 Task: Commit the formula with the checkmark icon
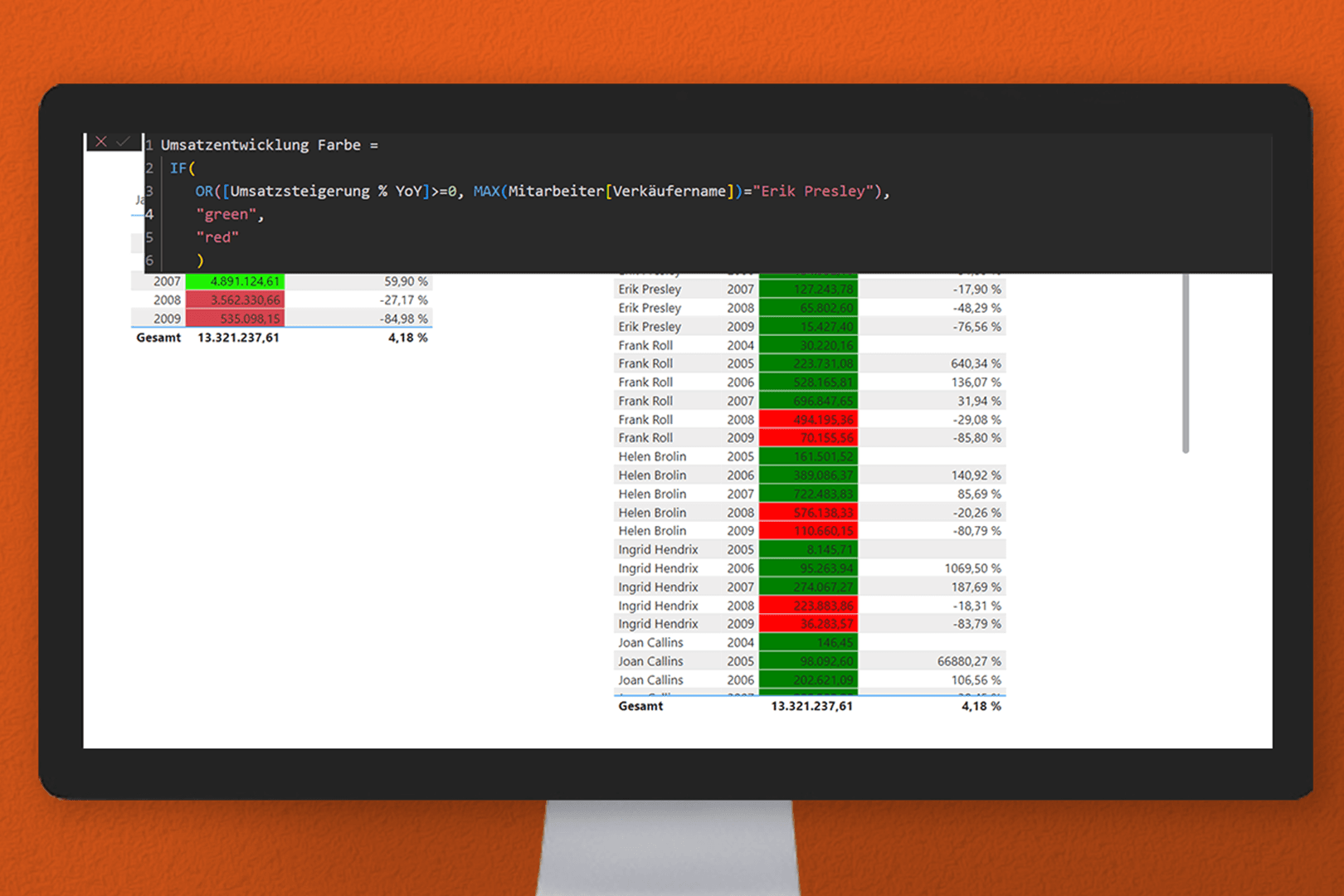point(124,142)
